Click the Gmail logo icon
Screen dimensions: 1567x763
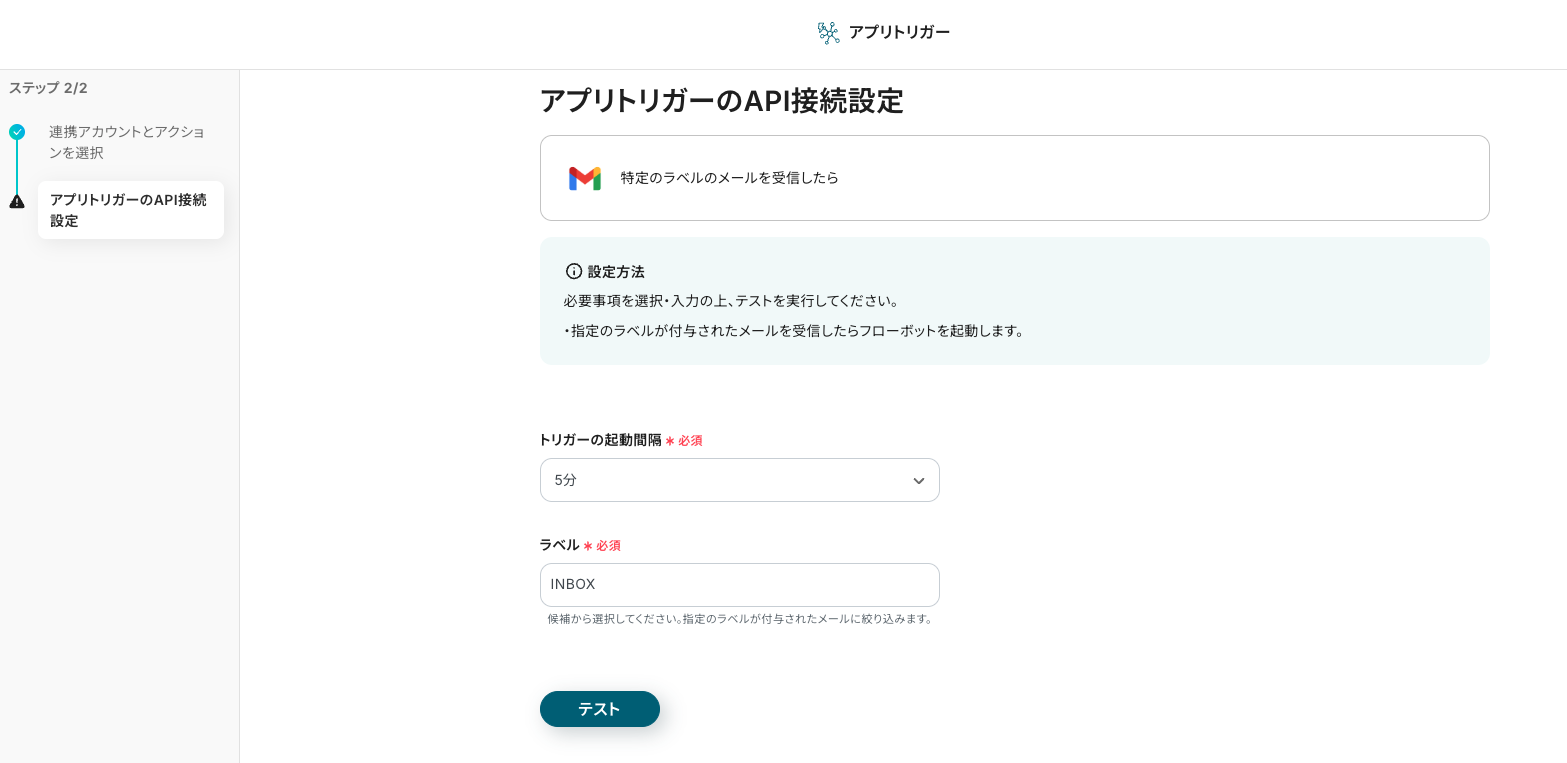(x=585, y=178)
